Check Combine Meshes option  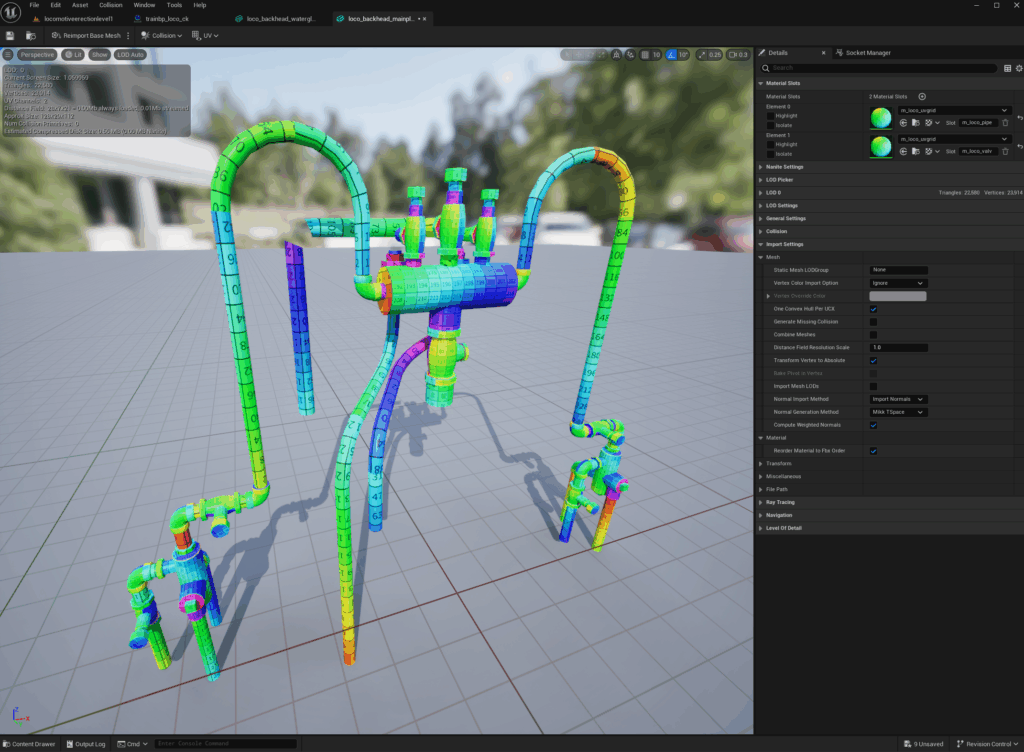coord(873,335)
